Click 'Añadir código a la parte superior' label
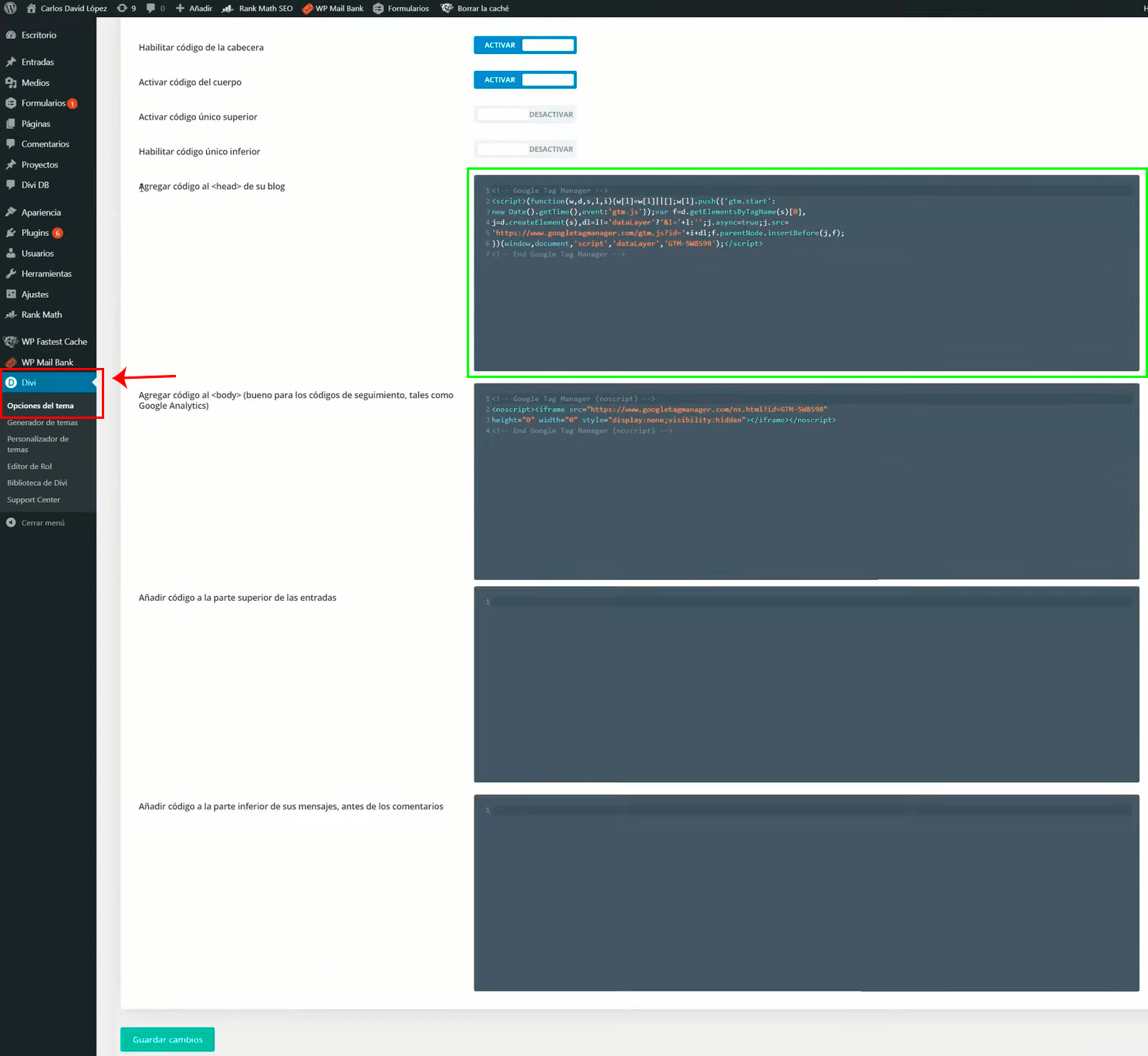Screen dimensions: 1148x1056 point(238,598)
